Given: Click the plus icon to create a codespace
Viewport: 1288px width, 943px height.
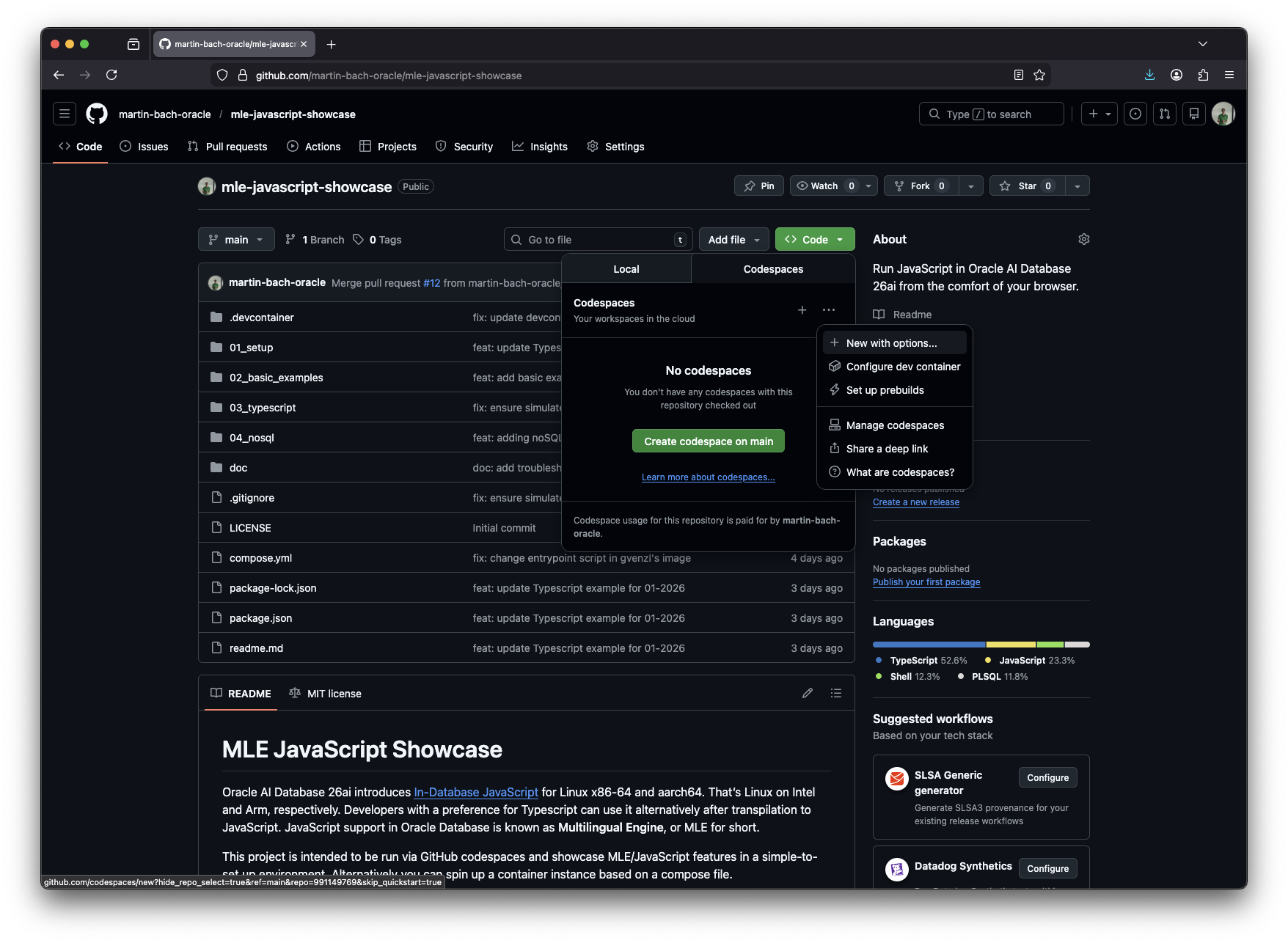Looking at the screenshot, I should [802, 310].
